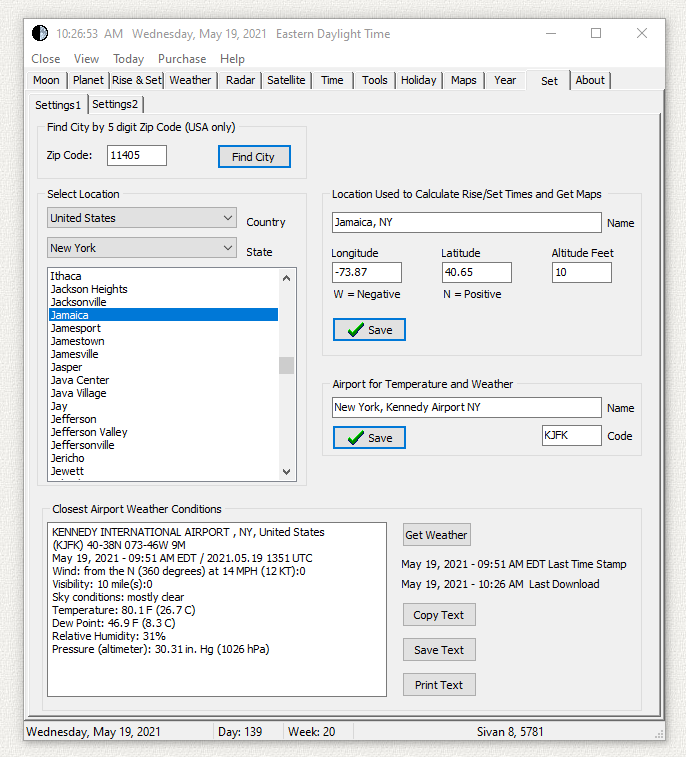Select Java Village in the city list
Image resolution: width=686 pixels, height=757 pixels.
(x=164, y=393)
